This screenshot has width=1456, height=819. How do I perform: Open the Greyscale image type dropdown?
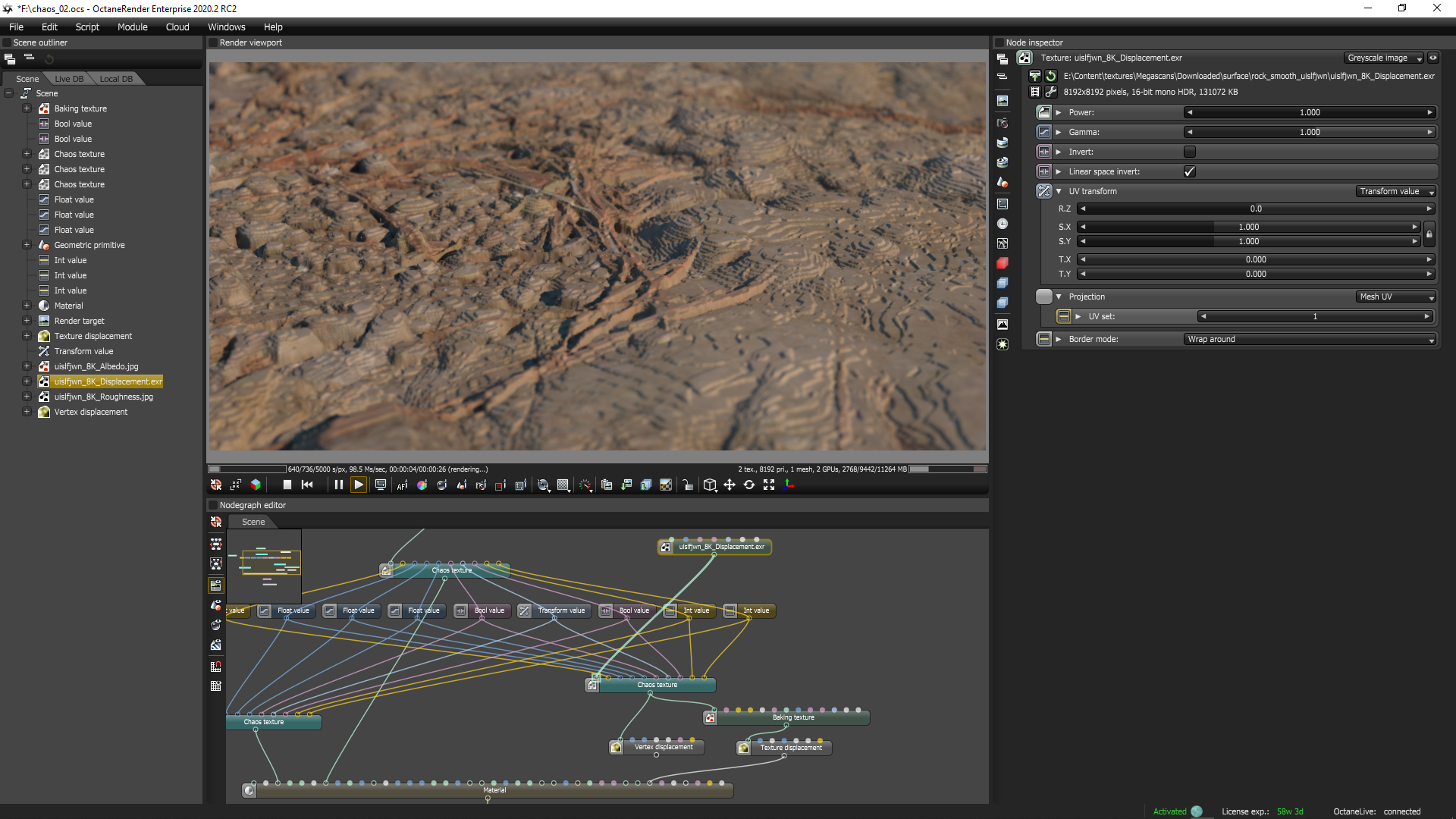[1383, 58]
